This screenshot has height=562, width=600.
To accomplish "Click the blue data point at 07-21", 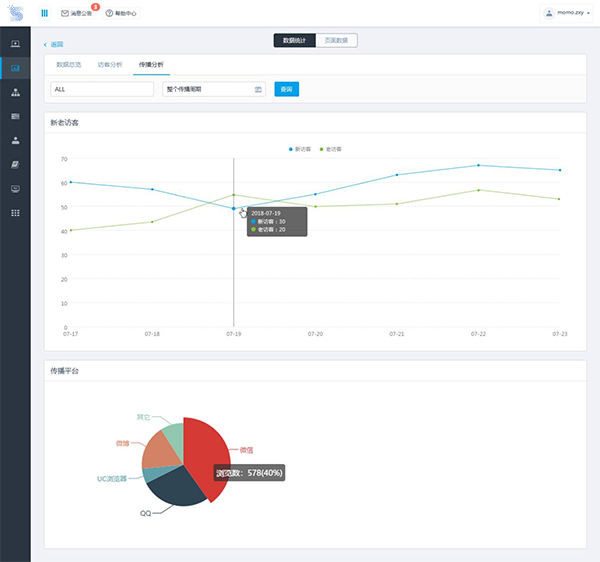I will click(x=397, y=175).
